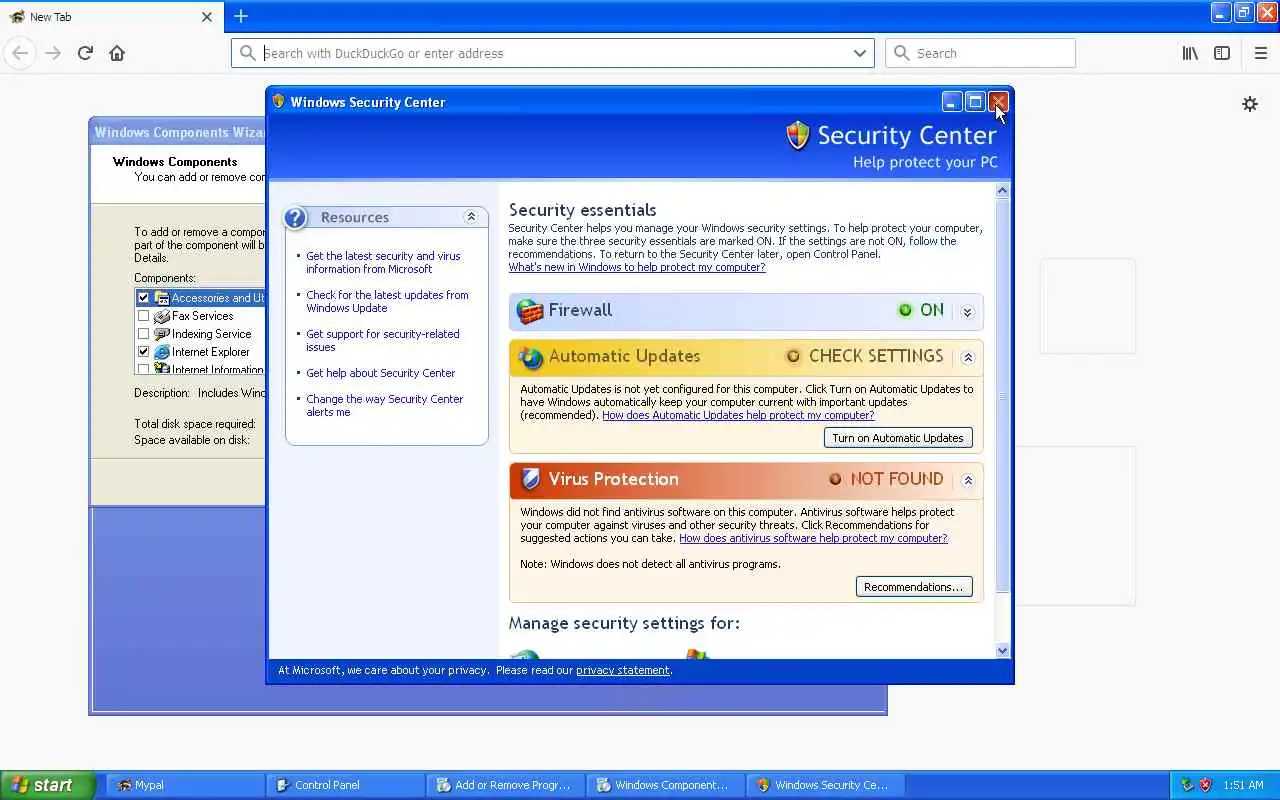Screen dimensions: 1280x800
Task: Click Turn on Automatic Updates button
Action: click(x=898, y=438)
